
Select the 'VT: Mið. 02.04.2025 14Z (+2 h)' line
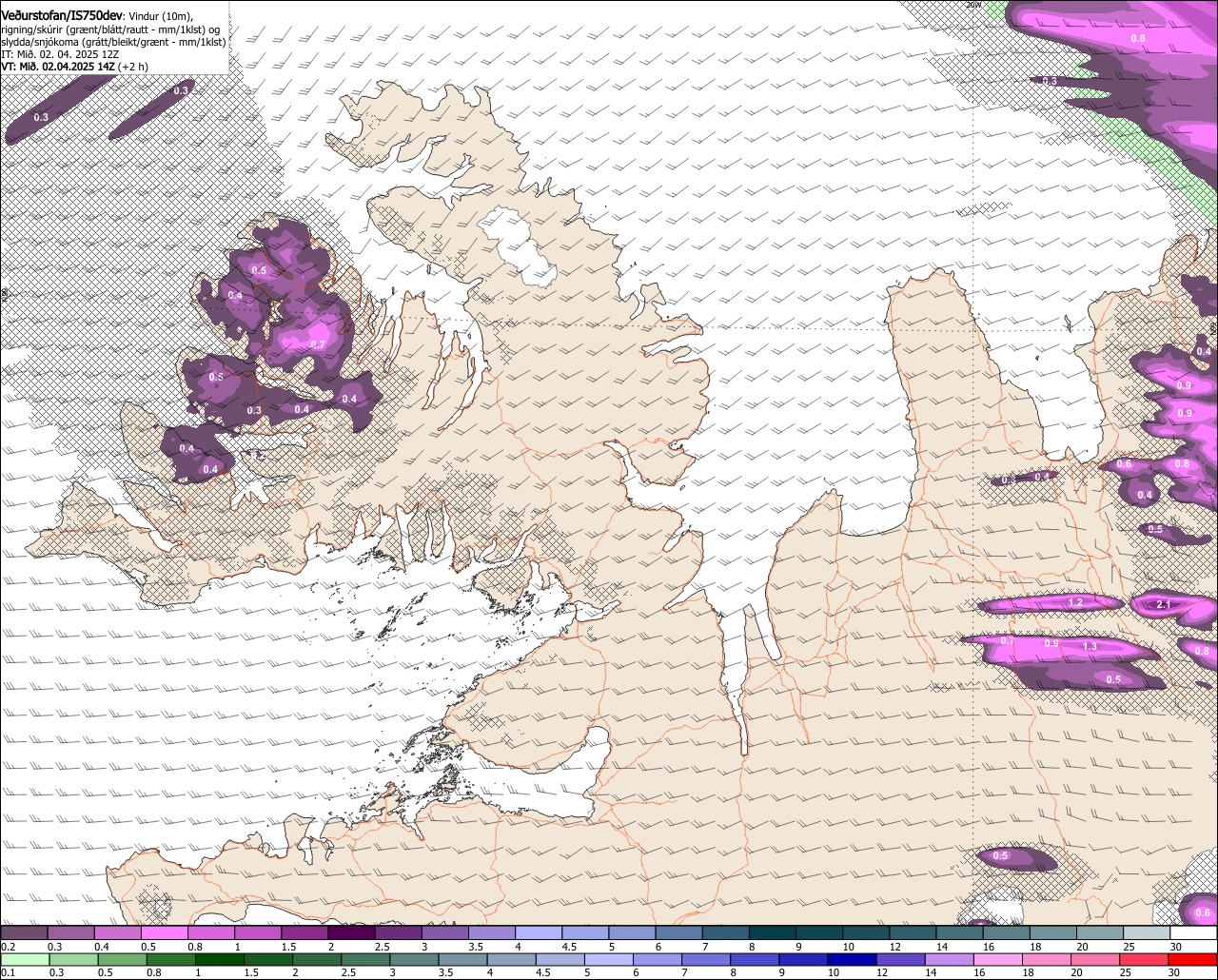pyautogui.click(x=73, y=67)
